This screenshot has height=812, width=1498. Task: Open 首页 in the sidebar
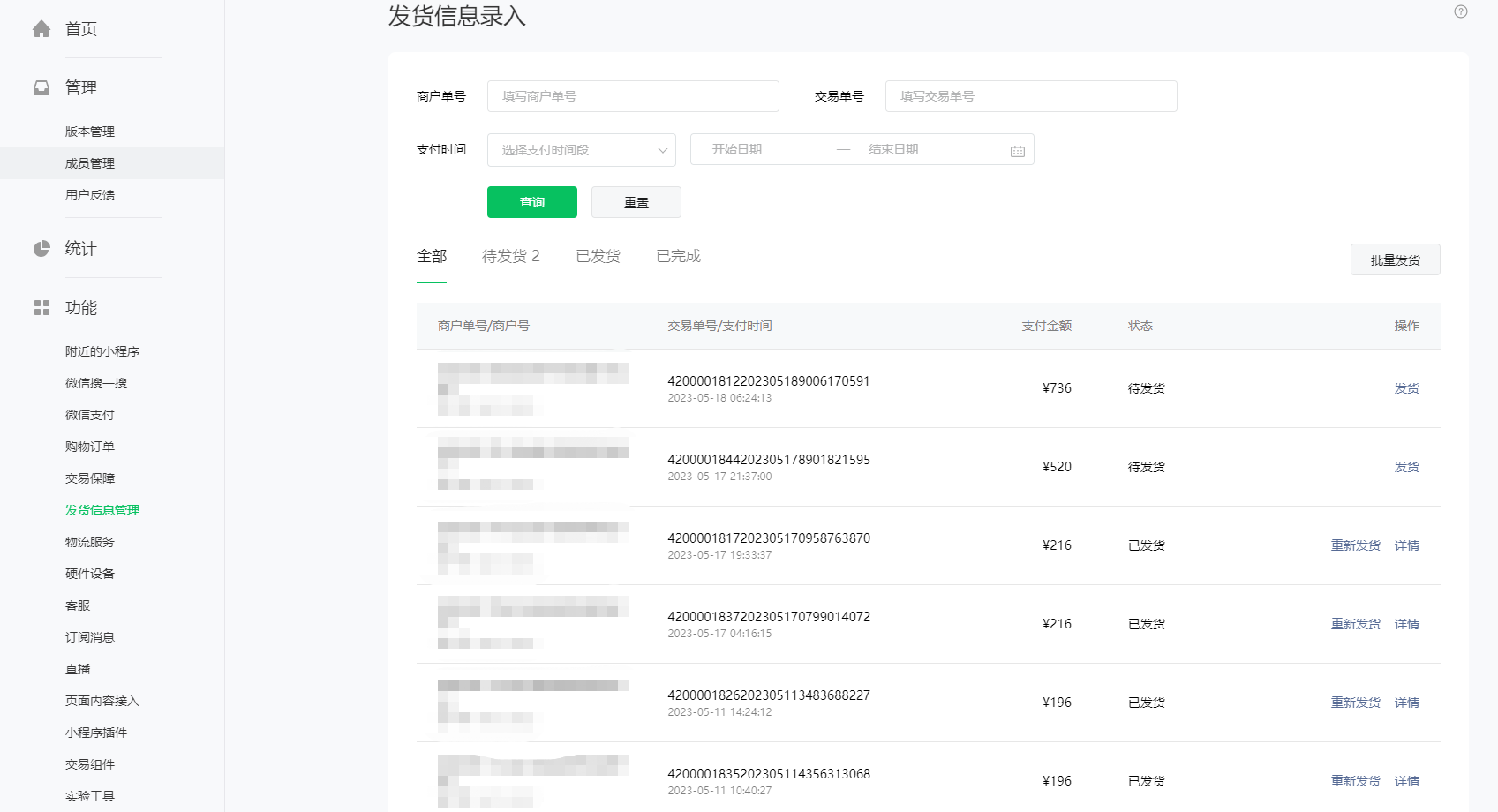click(81, 29)
